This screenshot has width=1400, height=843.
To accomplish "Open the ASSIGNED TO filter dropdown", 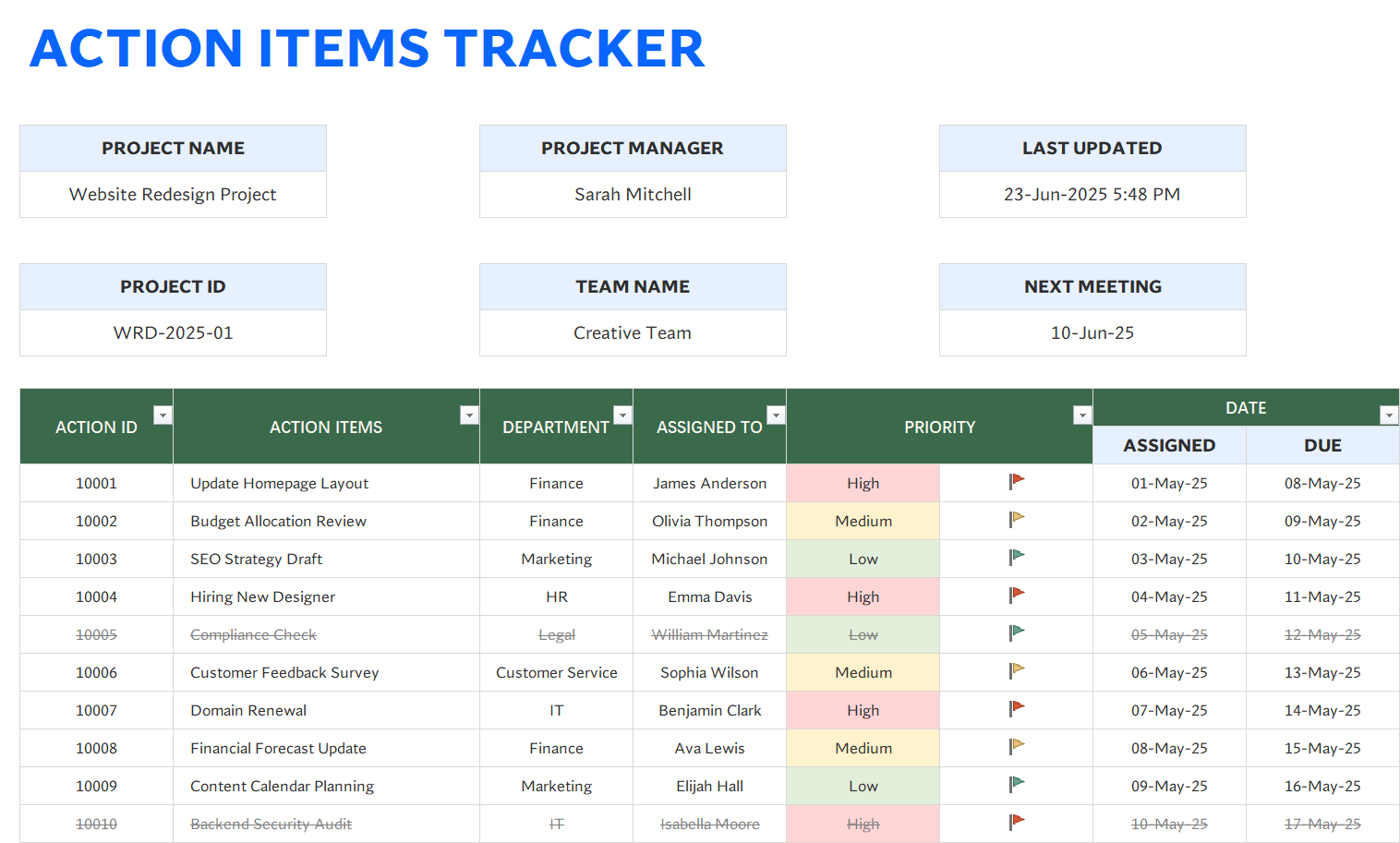I will click(776, 415).
